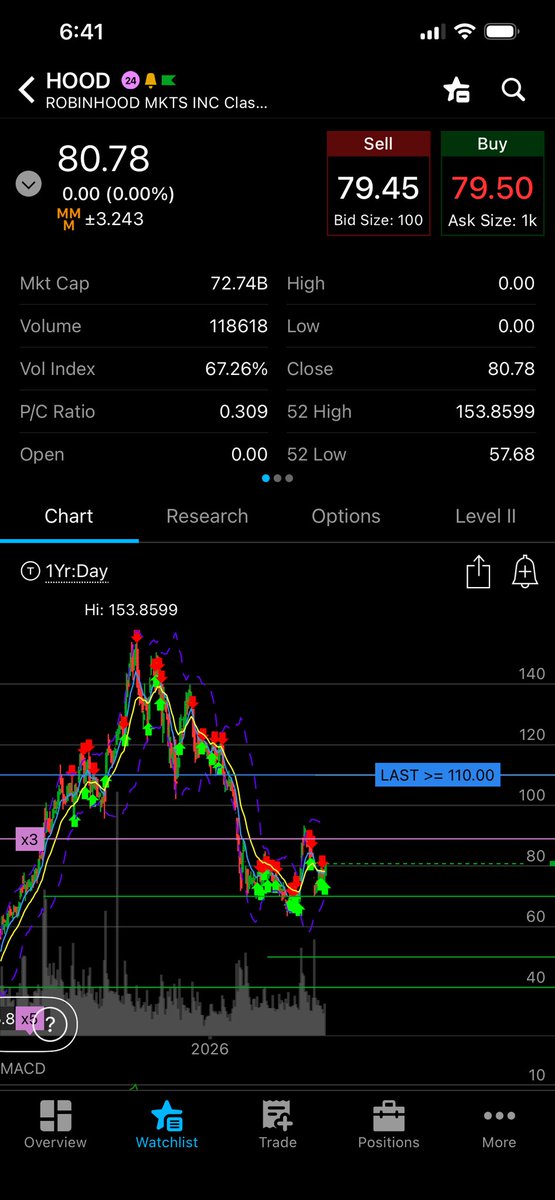The image size is (555, 1200).
Task: Tap the share chart icon
Action: [478, 572]
